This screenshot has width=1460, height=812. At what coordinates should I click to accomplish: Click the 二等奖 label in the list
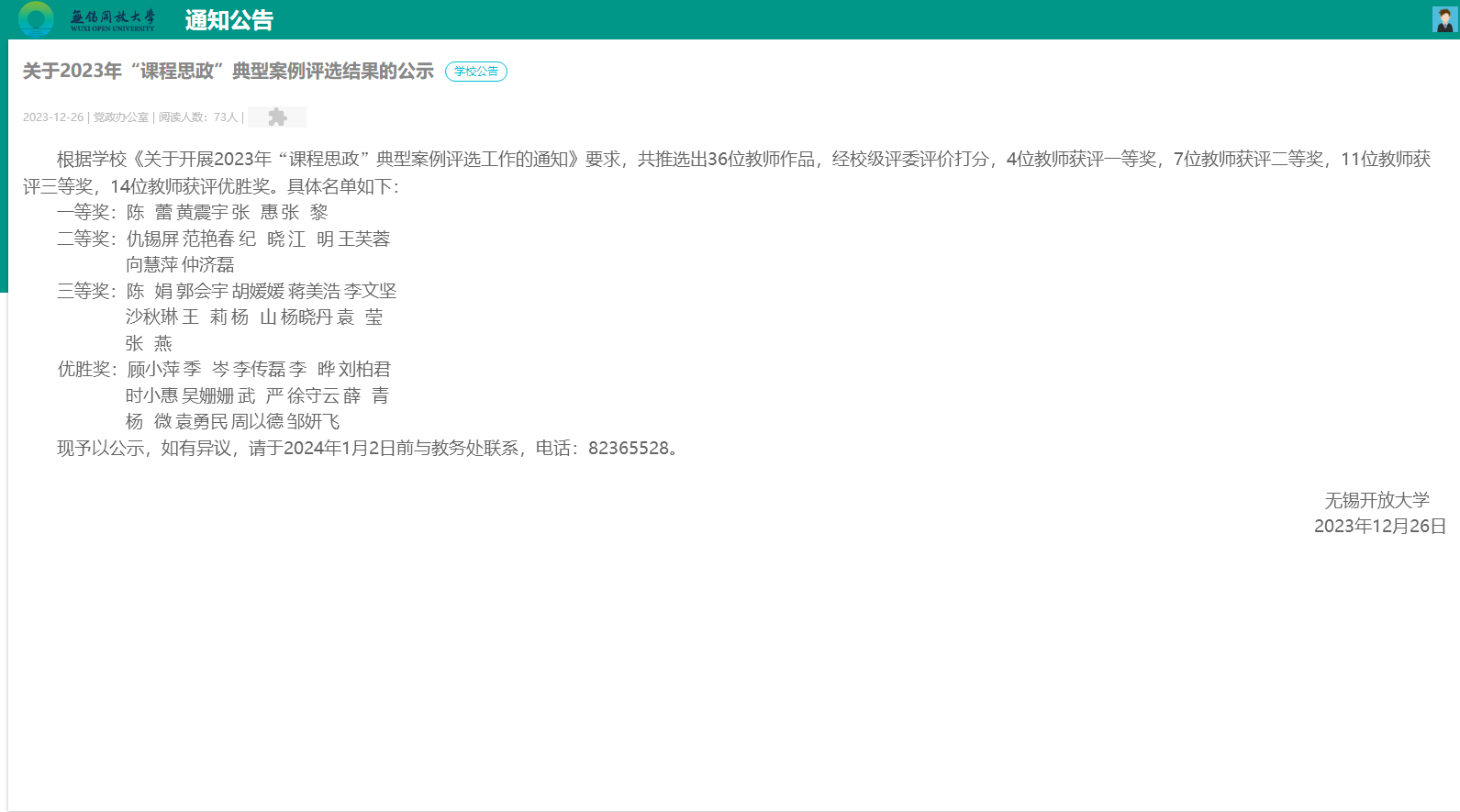tap(85, 239)
